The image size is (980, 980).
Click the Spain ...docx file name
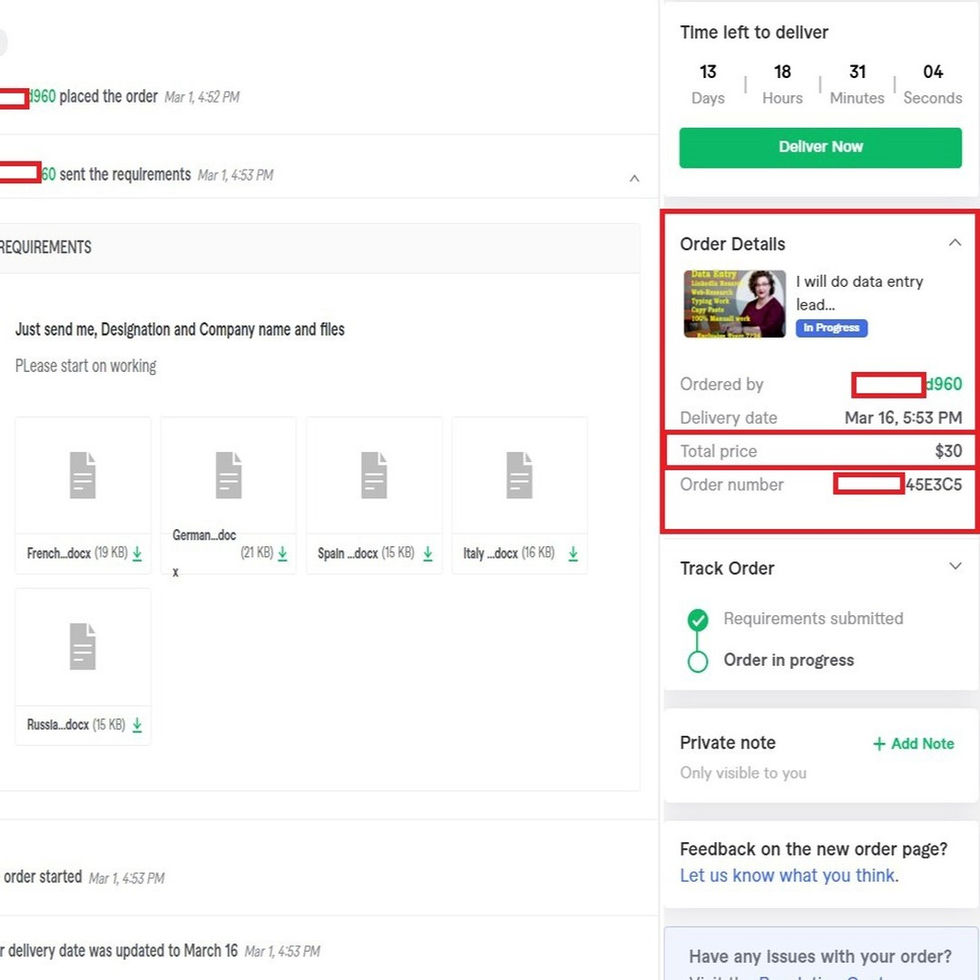click(x=348, y=553)
